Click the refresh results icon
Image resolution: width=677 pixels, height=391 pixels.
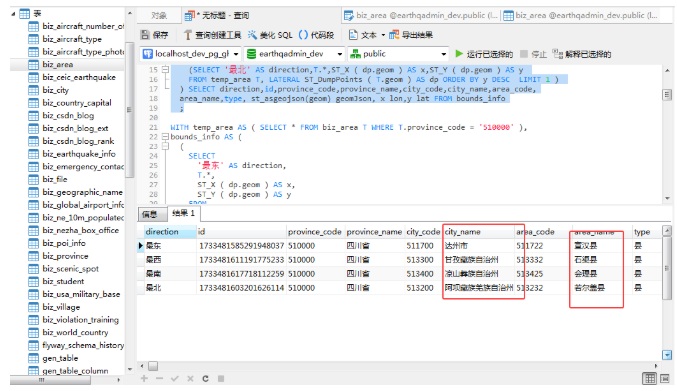point(205,378)
